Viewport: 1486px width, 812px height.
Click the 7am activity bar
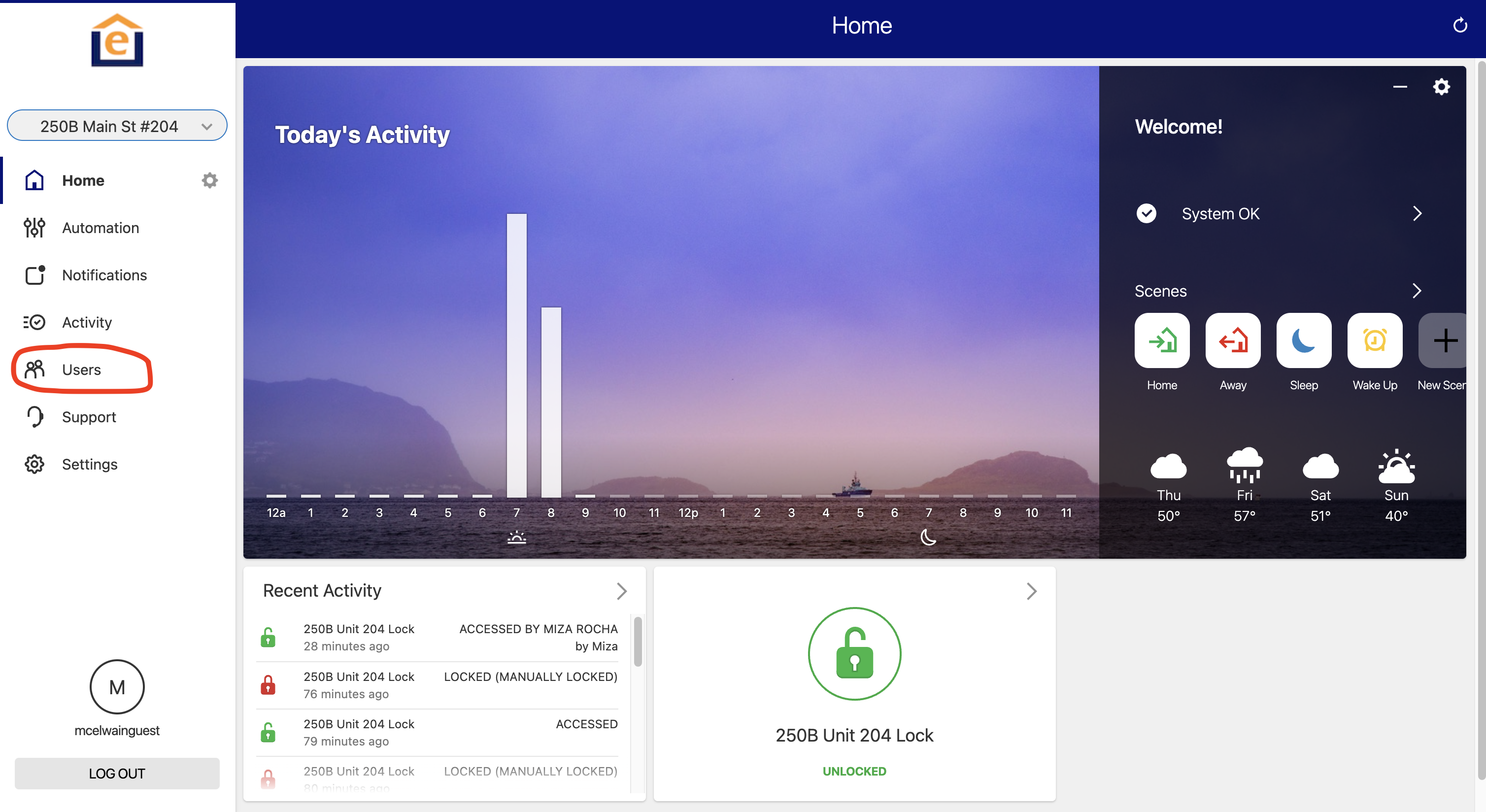[516, 355]
